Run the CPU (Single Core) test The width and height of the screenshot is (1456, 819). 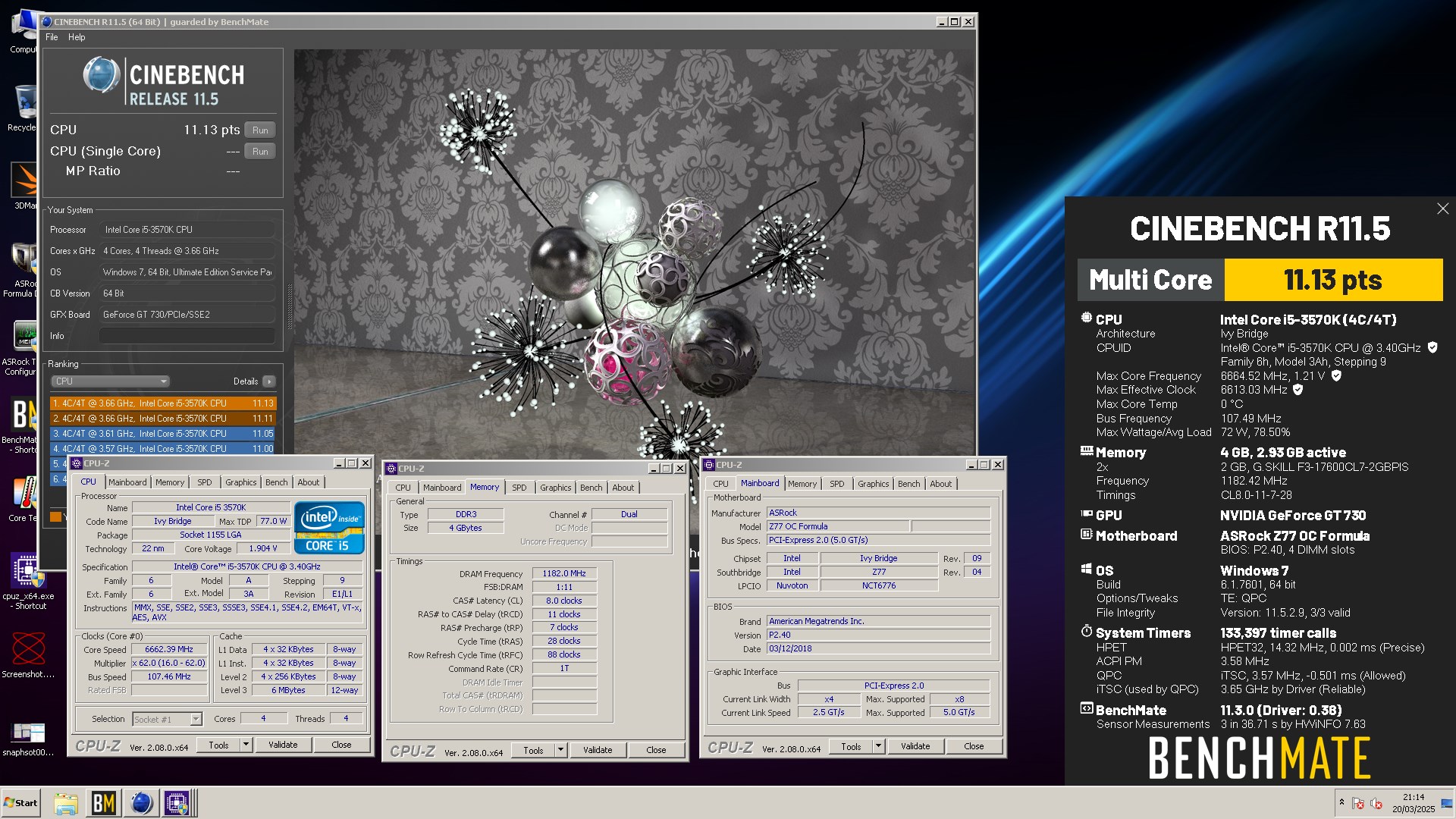pyautogui.click(x=260, y=152)
